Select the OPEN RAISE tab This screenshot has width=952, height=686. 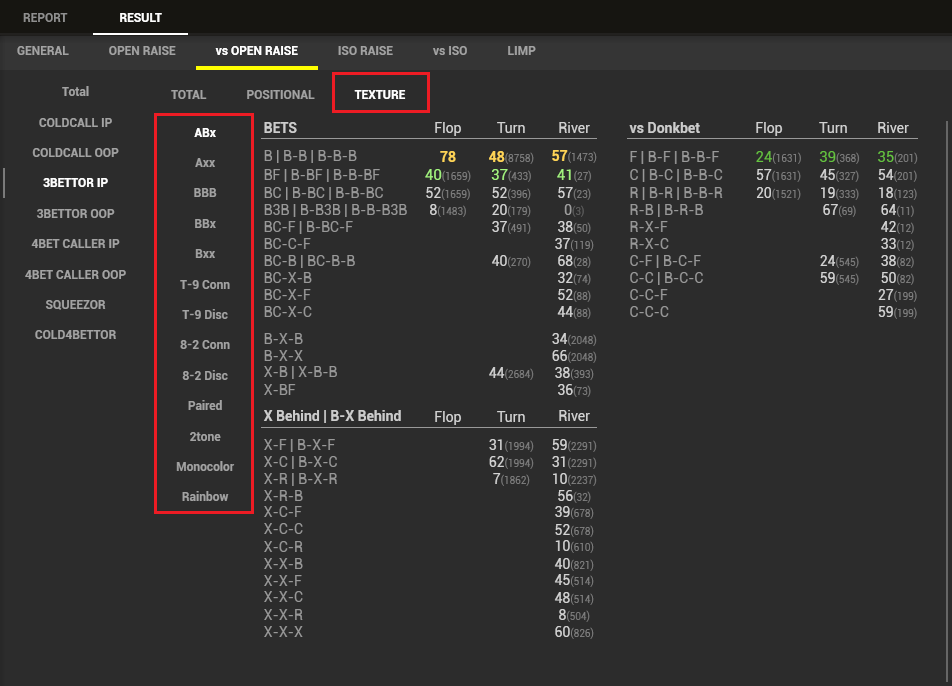pyautogui.click(x=142, y=51)
